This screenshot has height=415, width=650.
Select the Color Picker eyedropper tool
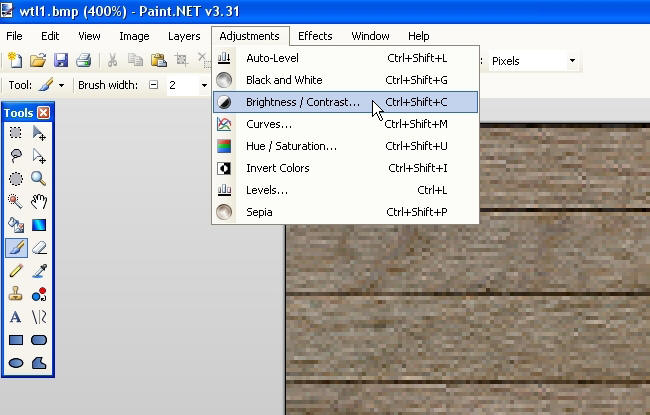point(39,271)
